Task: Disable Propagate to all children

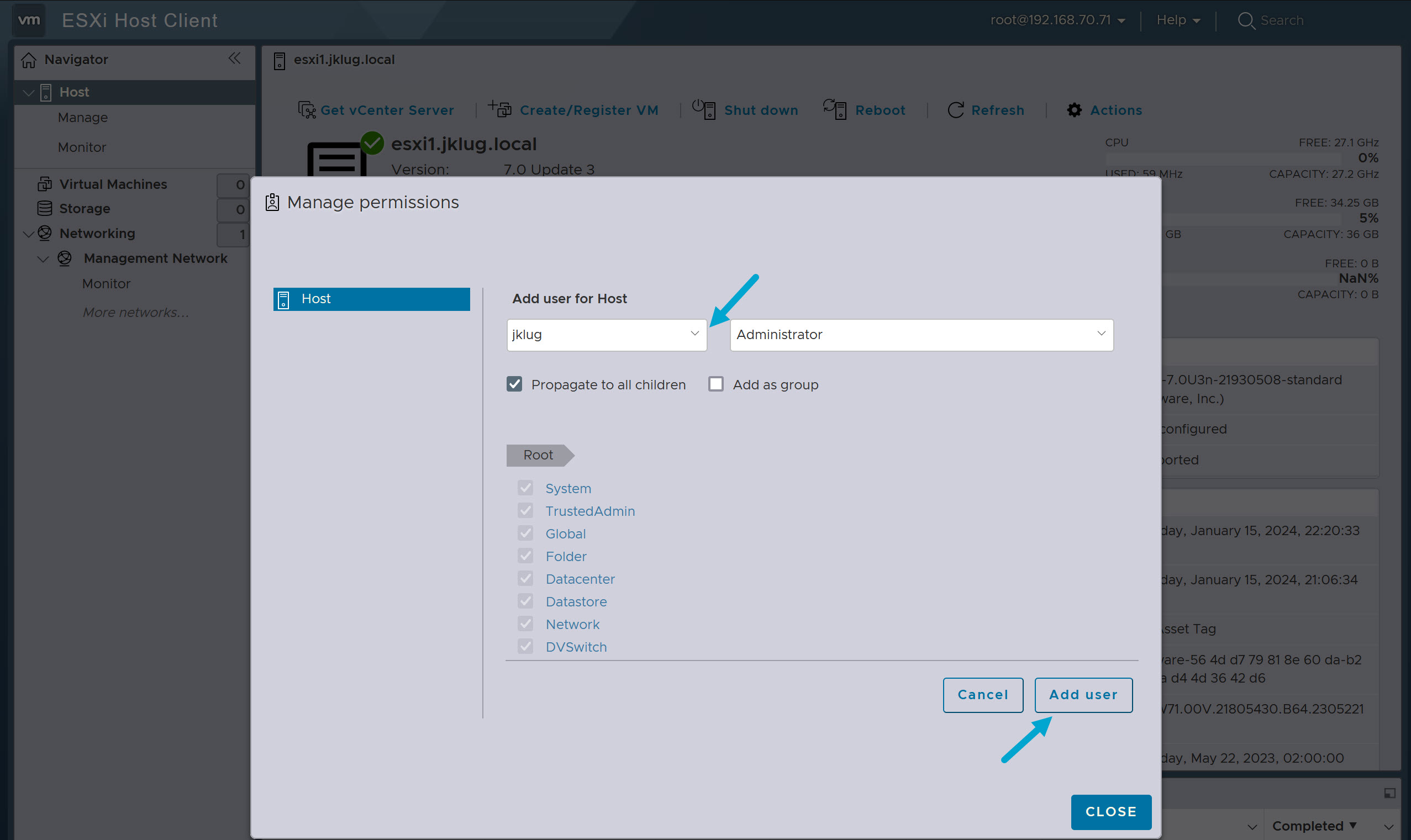Action: [x=514, y=384]
